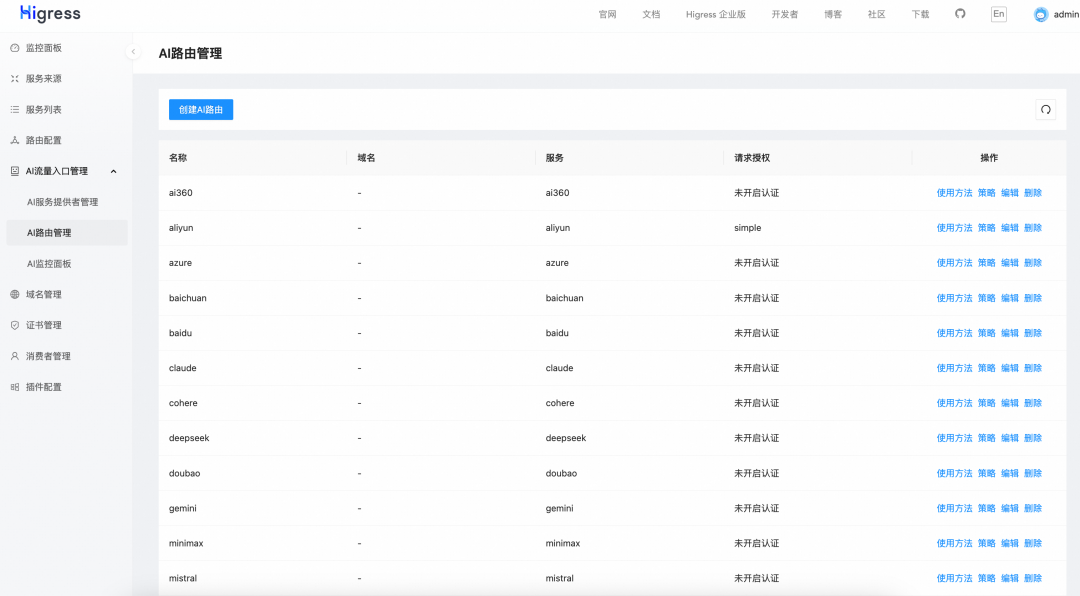The height and width of the screenshot is (596, 1080).
Task: Open 插件配置 in the sidebar
Action: [43, 387]
